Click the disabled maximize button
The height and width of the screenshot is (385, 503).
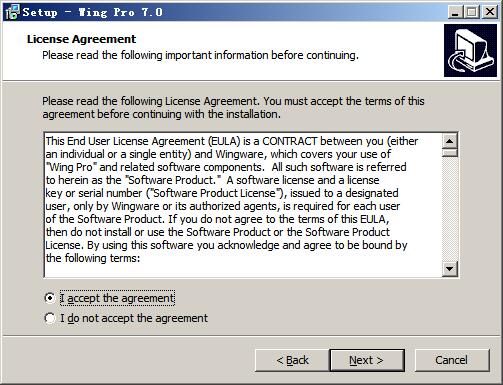(472, 12)
